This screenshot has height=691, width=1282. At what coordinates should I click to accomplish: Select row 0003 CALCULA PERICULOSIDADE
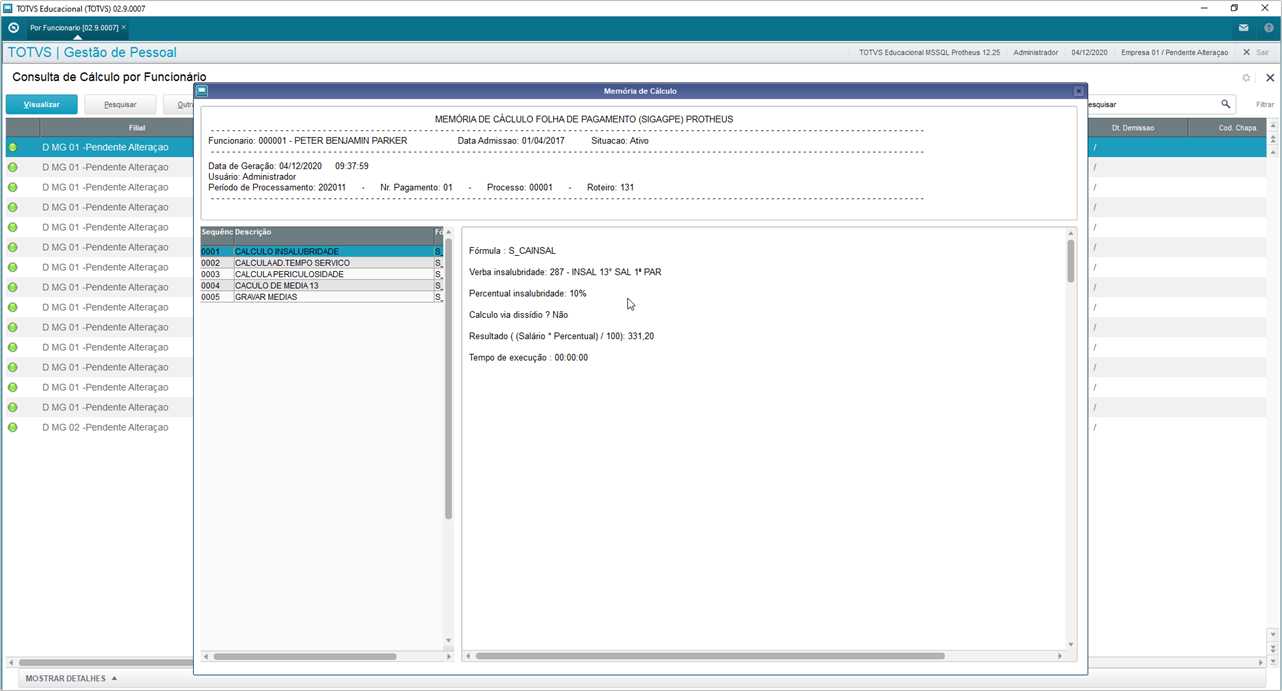(x=321, y=274)
